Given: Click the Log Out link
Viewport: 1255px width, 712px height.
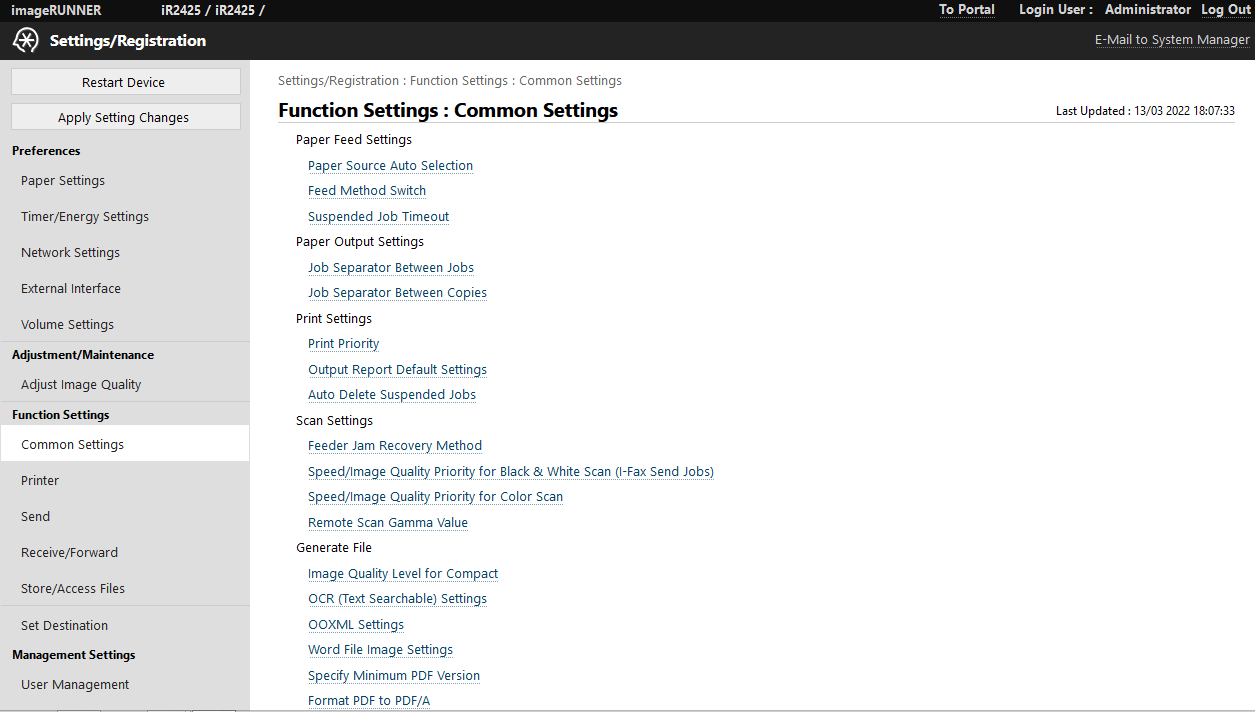Looking at the screenshot, I should (1226, 10).
